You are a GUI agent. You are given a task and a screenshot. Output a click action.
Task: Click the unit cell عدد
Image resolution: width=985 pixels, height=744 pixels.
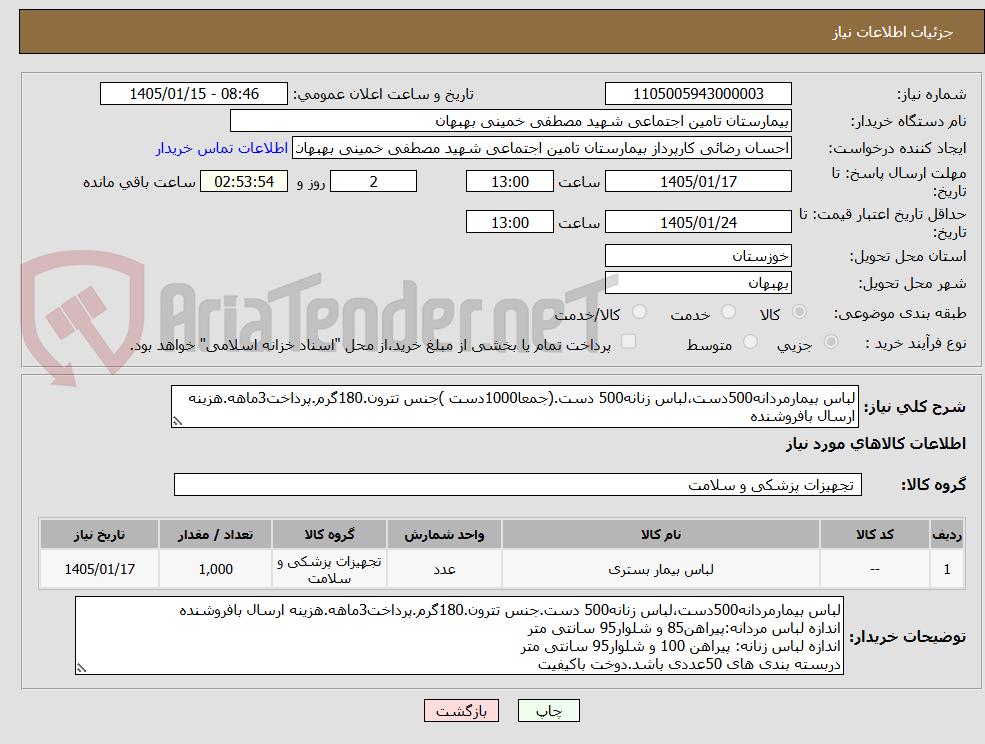(444, 569)
